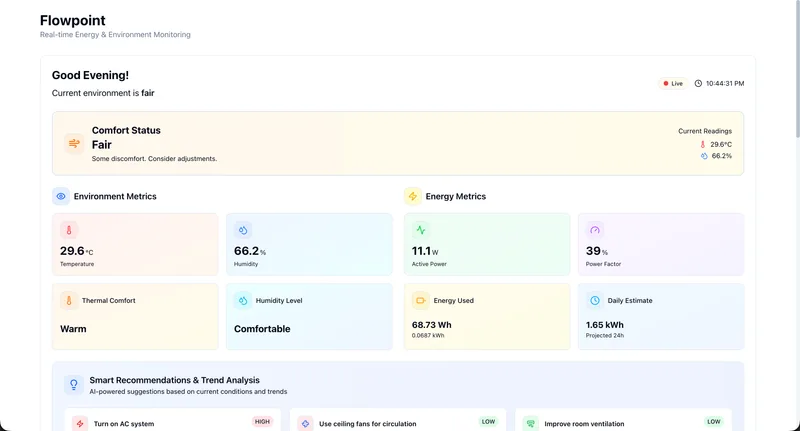The image size is (800, 431).
Task: Click the 68.73 Wh energy used value
Action: 432,325
